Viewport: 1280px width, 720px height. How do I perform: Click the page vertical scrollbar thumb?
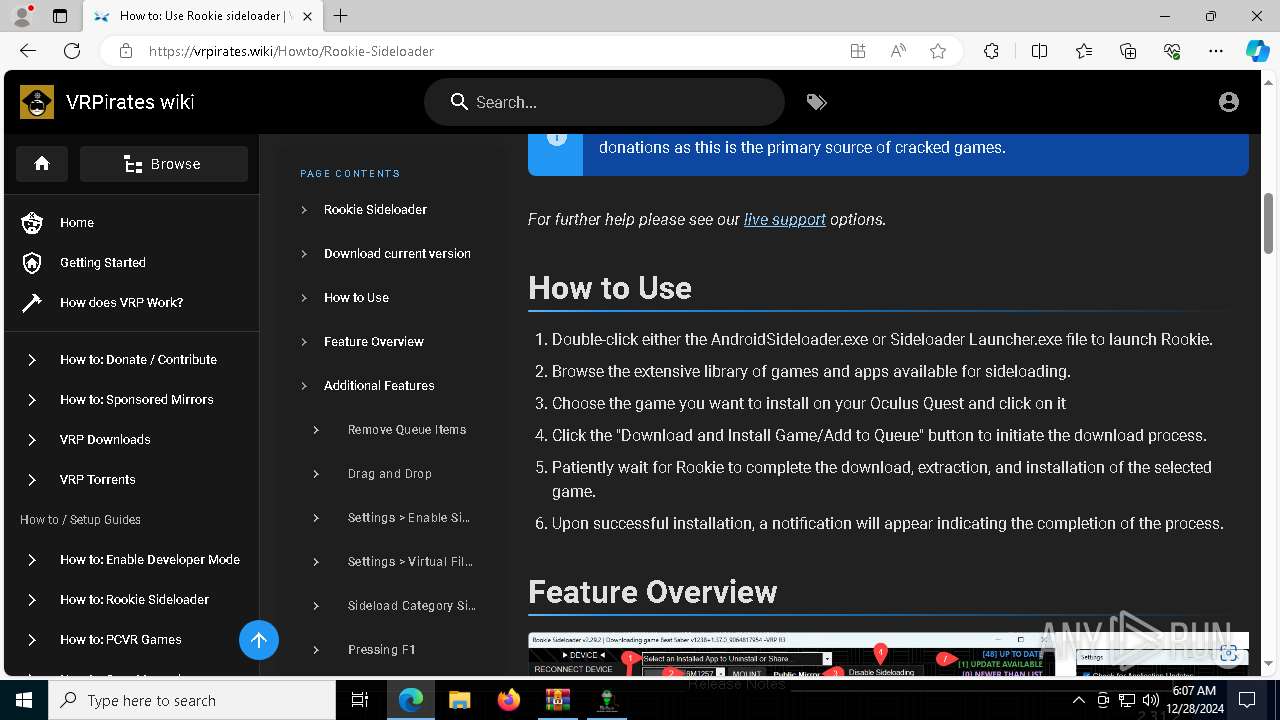click(1268, 222)
